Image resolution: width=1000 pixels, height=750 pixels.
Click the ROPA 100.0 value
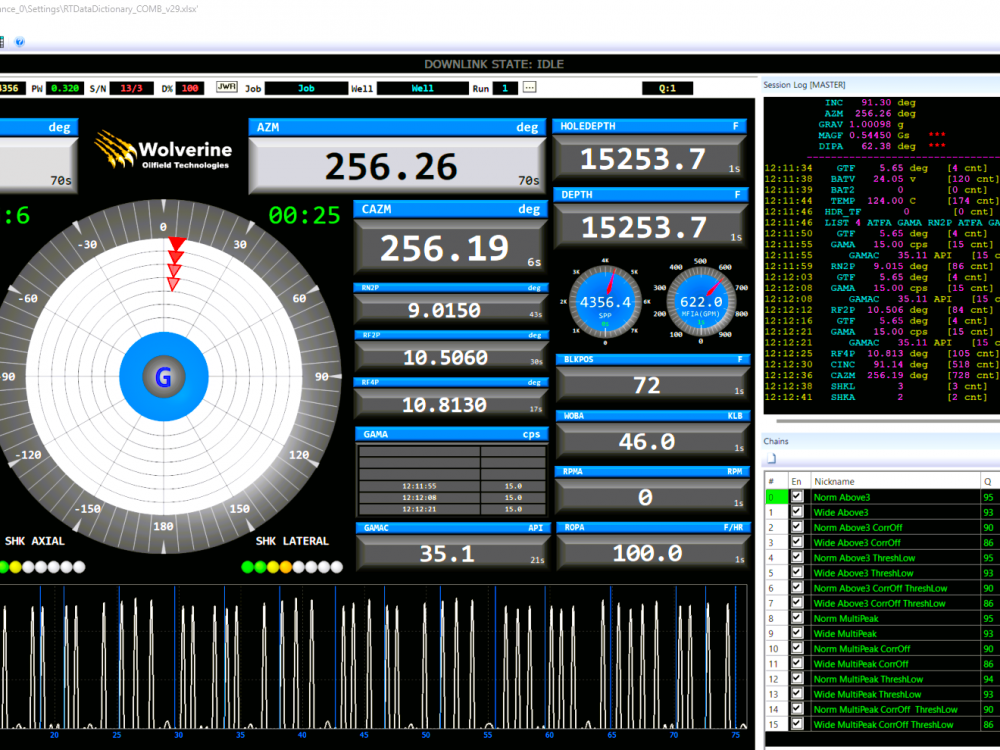click(x=652, y=552)
